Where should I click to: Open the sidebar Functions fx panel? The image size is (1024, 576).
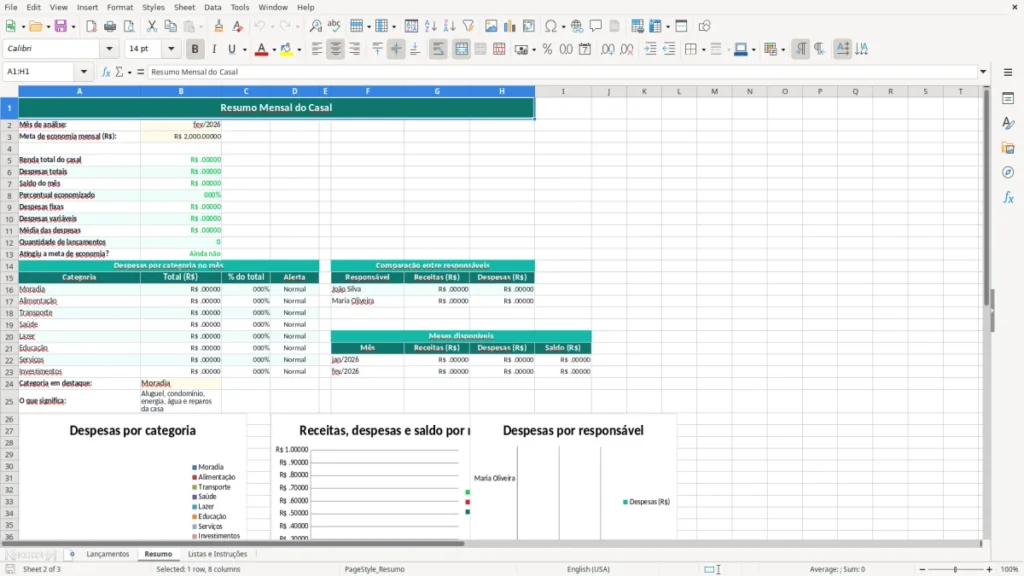point(1008,197)
